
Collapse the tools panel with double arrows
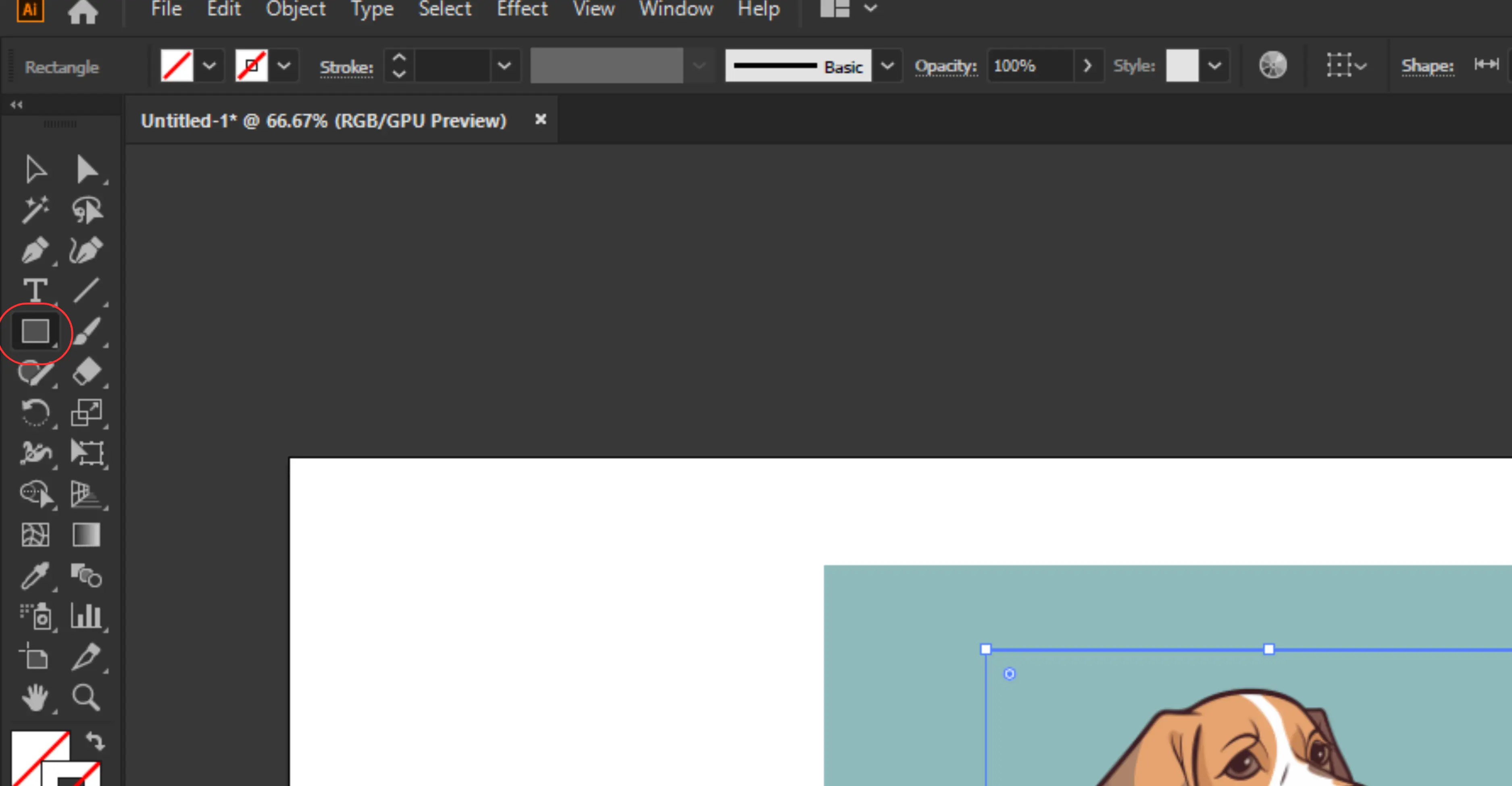click(17, 105)
